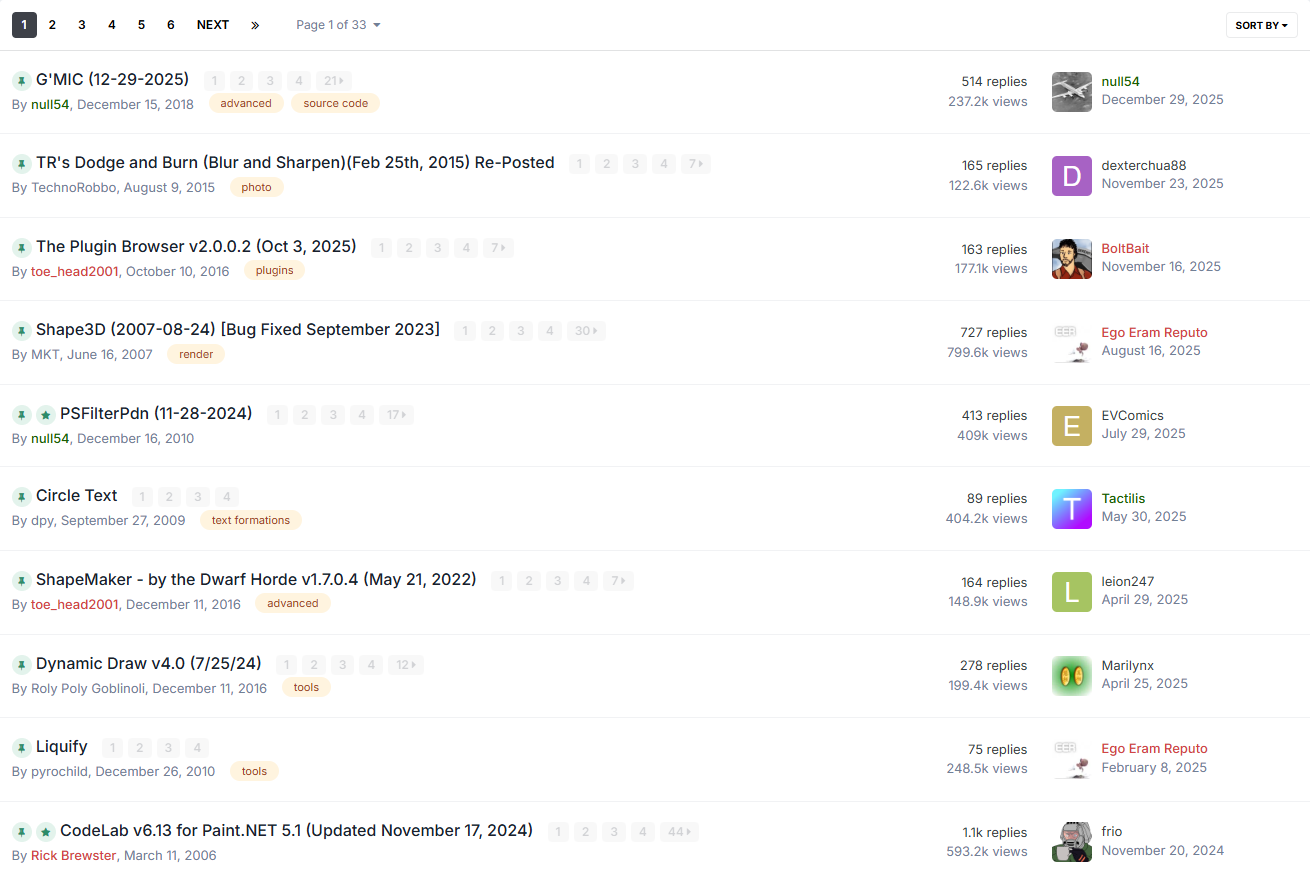Select the 'text formations' tag
Screen dimensions: 1310x880
tap(250, 520)
